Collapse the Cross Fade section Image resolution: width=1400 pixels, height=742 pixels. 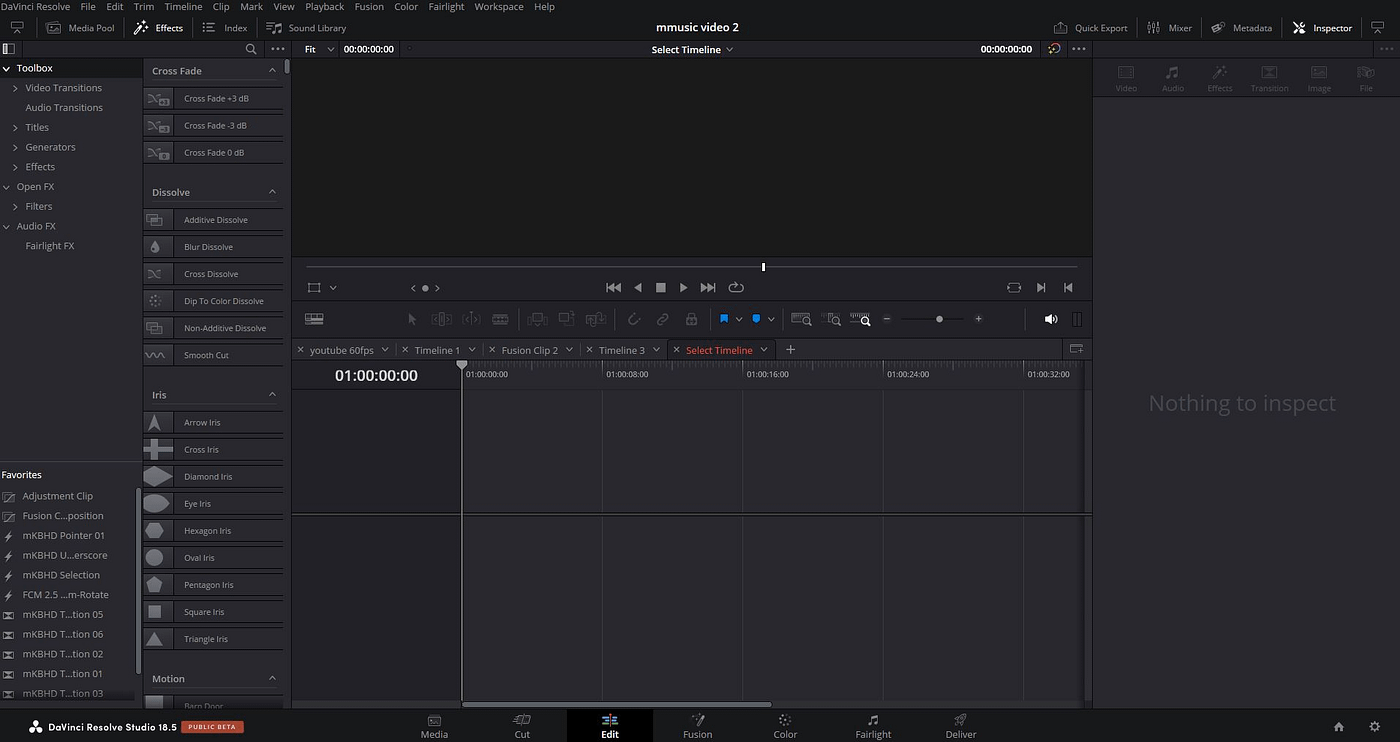coord(272,71)
